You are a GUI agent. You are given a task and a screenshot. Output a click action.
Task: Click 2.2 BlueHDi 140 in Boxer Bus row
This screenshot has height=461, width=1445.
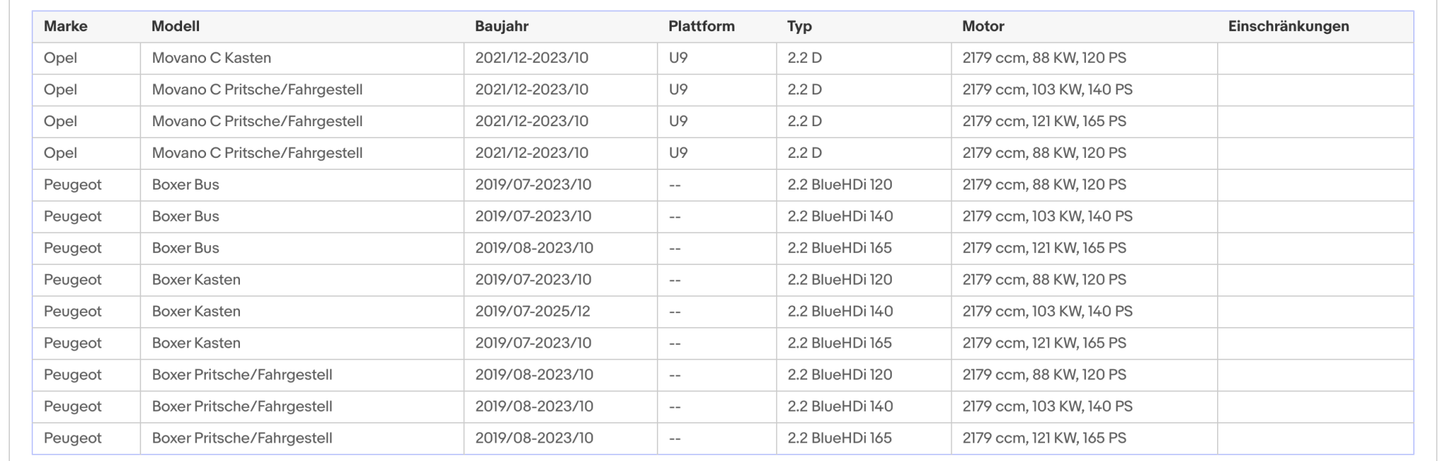[x=840, y=216]
